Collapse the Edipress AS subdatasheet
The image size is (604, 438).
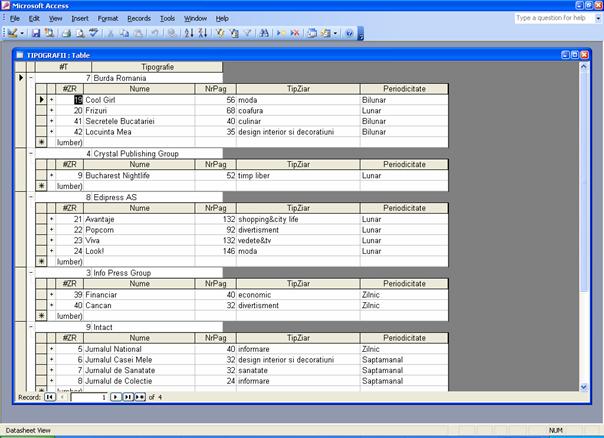pyautogui.click(x=30, y=197)
